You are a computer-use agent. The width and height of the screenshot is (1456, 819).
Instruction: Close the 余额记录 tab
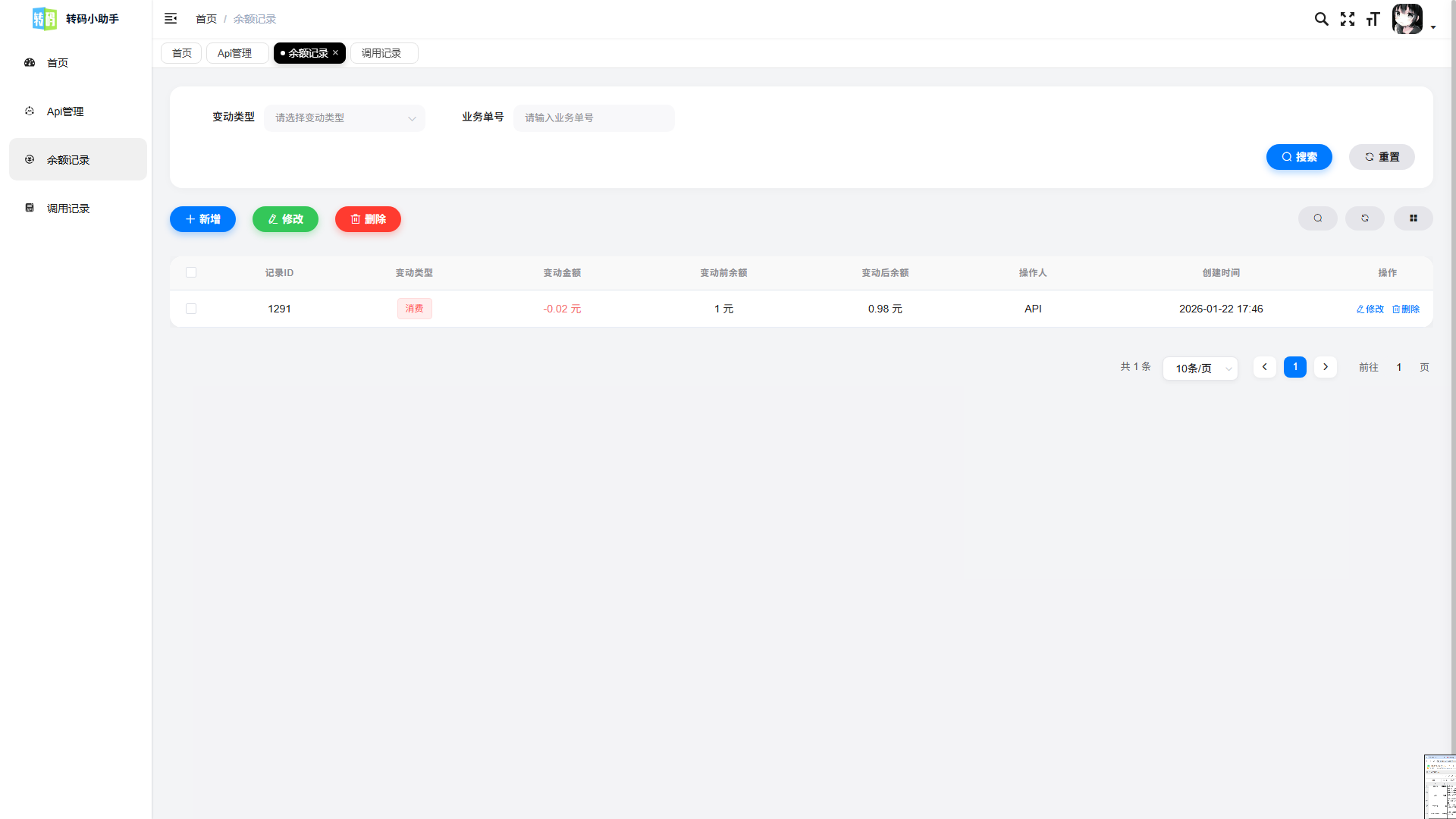coord(335,53)
